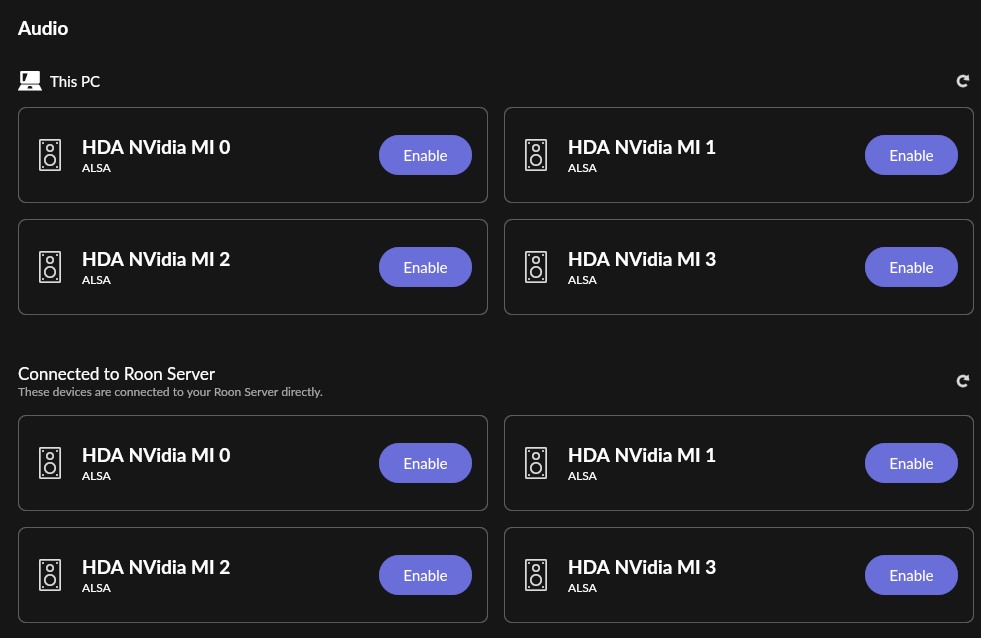This screenshot has width=981, height=638.
Task: Click speaker icon for This PC MI 1
Action: 536,155
